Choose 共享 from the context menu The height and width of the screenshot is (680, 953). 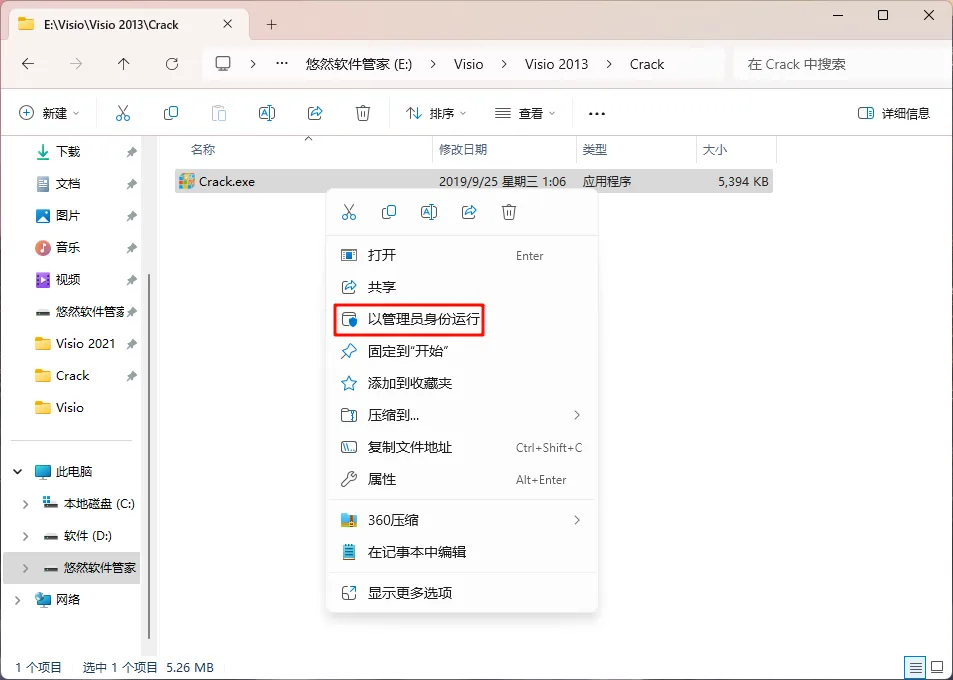pos(462,287)
